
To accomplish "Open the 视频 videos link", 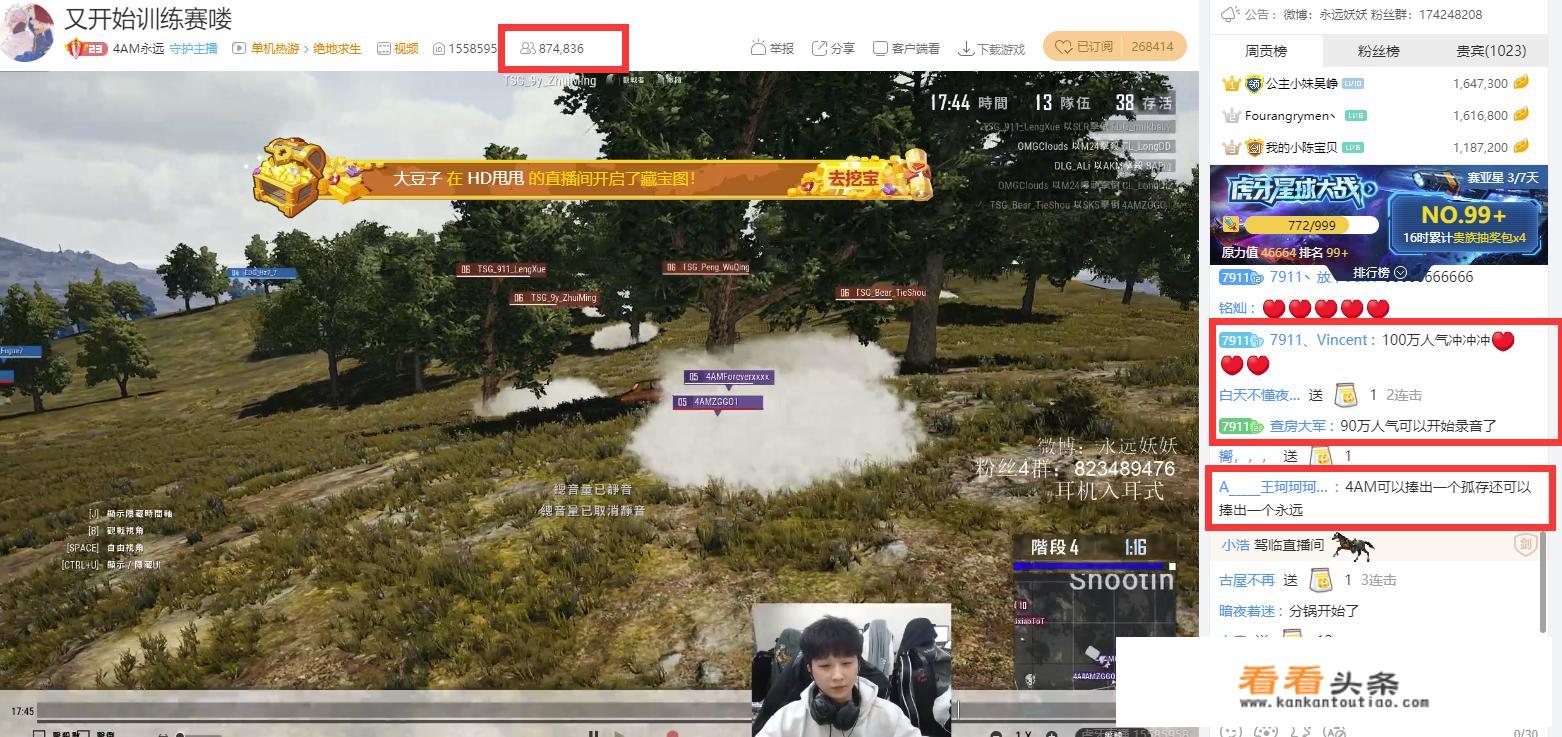I will (398, 48).
